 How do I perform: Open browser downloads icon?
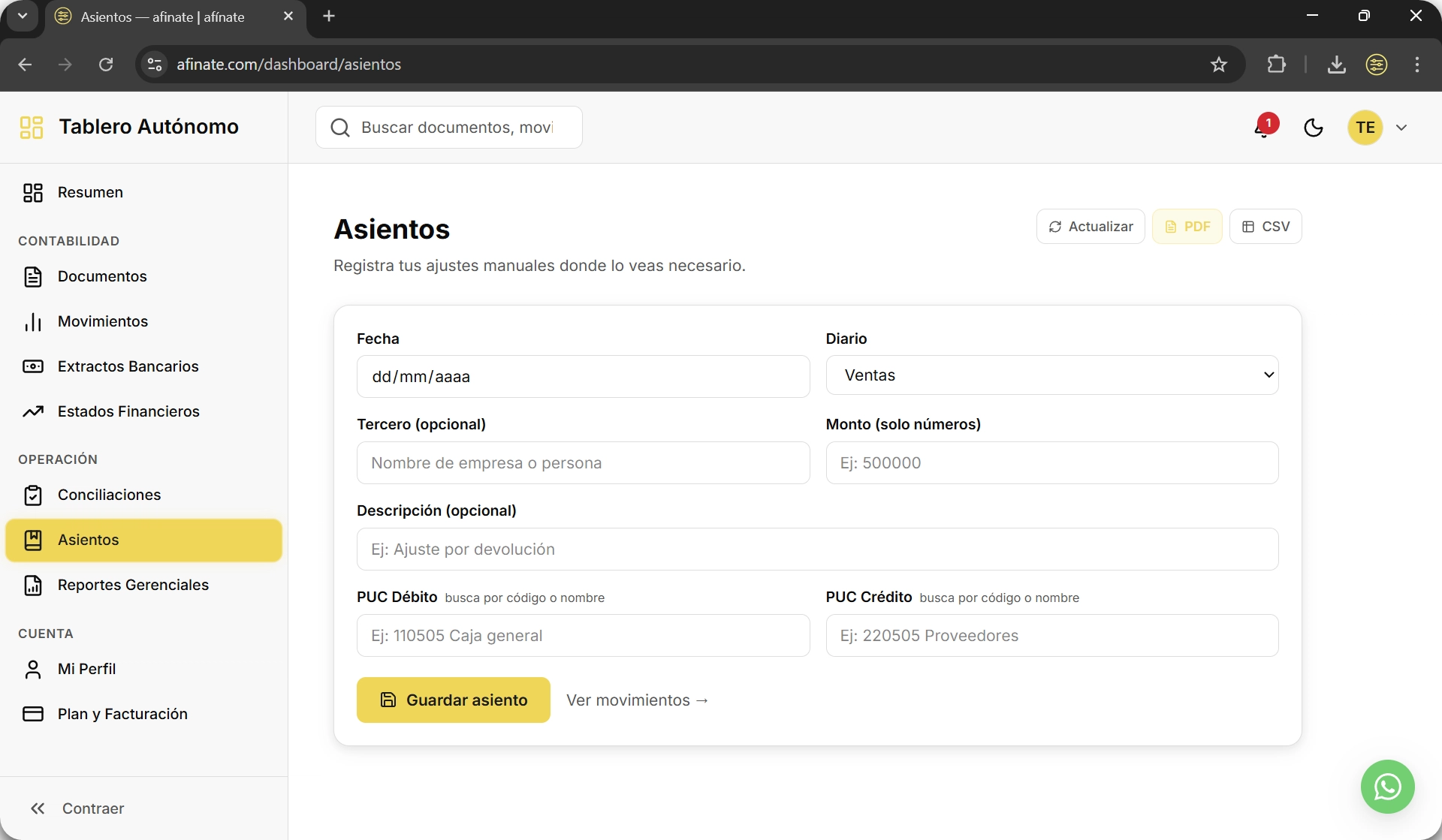pos(1336,65)
